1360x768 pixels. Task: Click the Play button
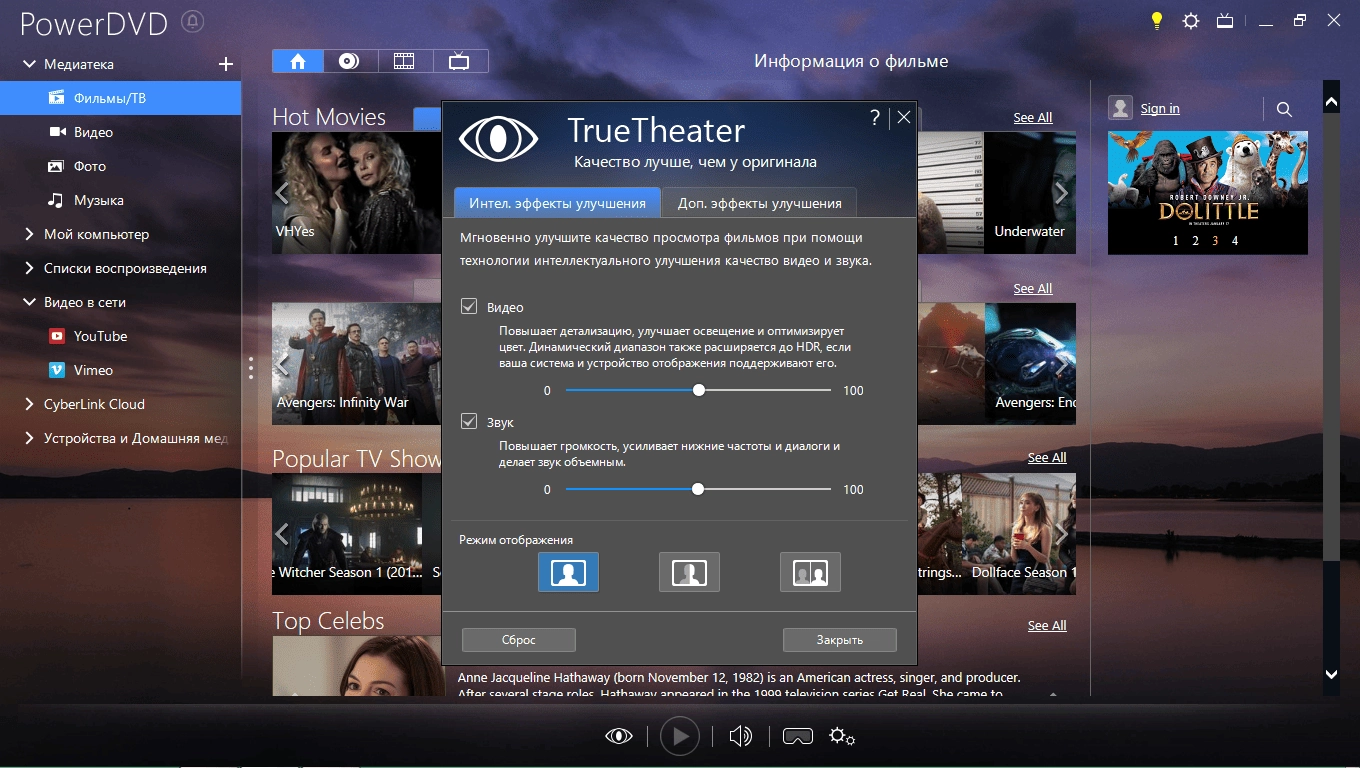680,737
